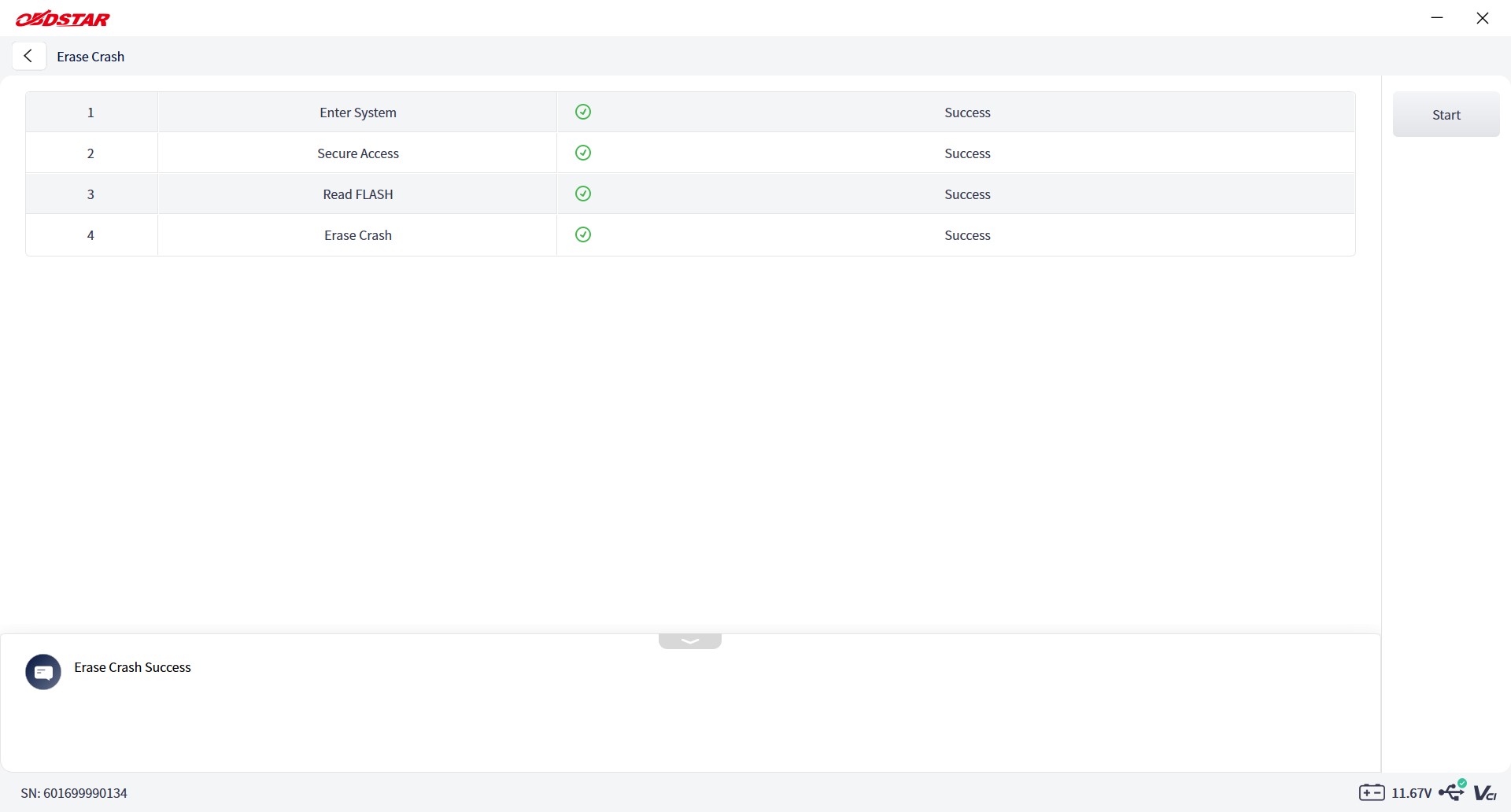Click the Enter System green check icon
Image resolution: width=1511 pixels, height=812 pixels.
tap(583, 112)
